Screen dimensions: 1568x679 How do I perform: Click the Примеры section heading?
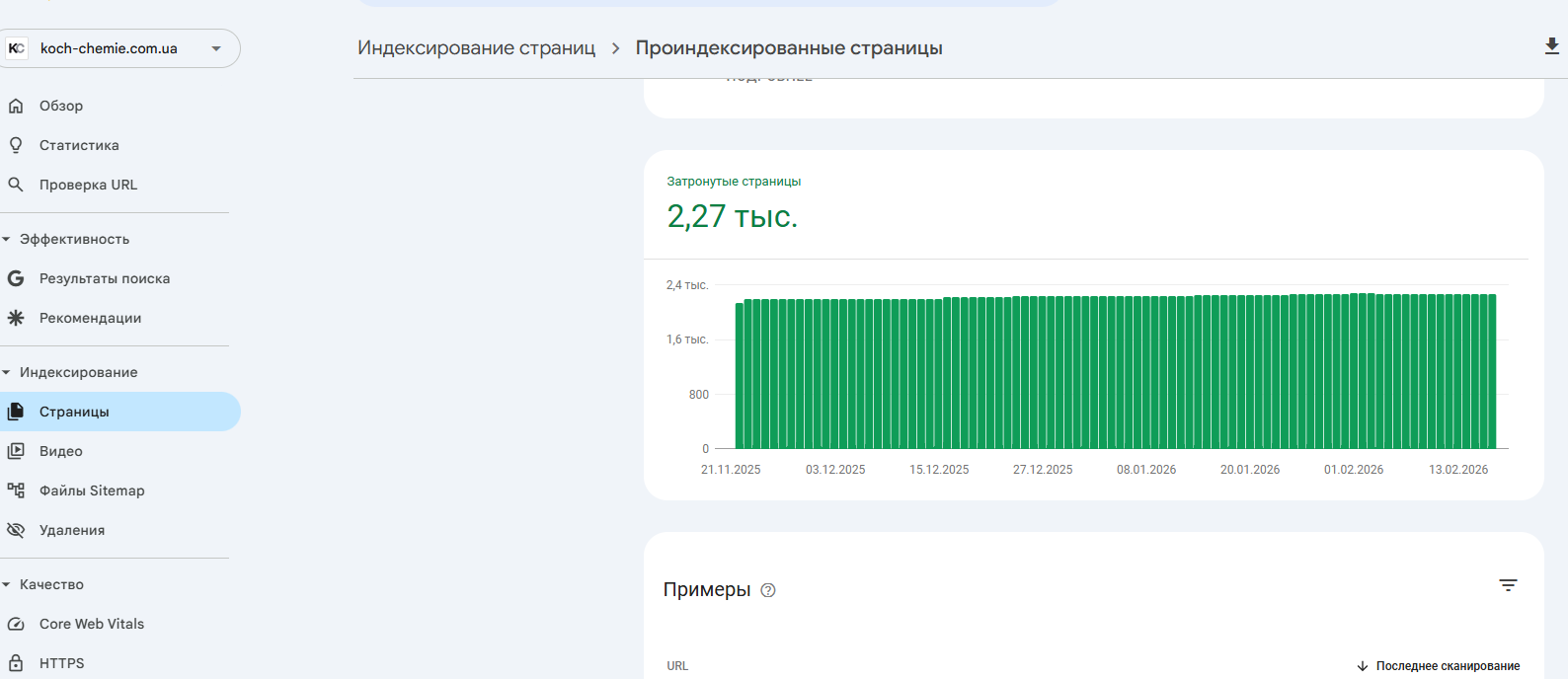tap(707, 590)
